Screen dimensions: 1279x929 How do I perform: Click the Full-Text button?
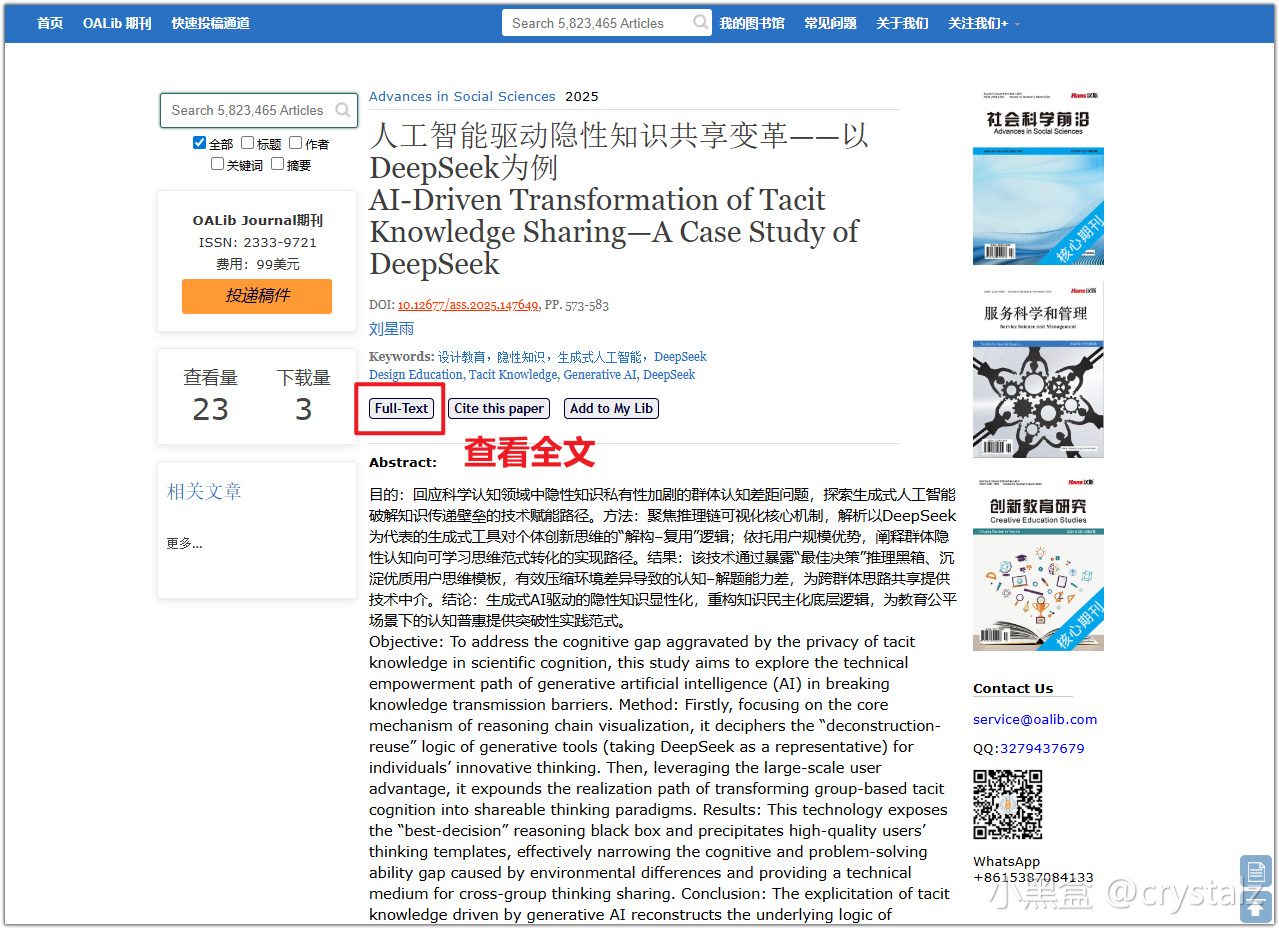click(x=401, y=408)
